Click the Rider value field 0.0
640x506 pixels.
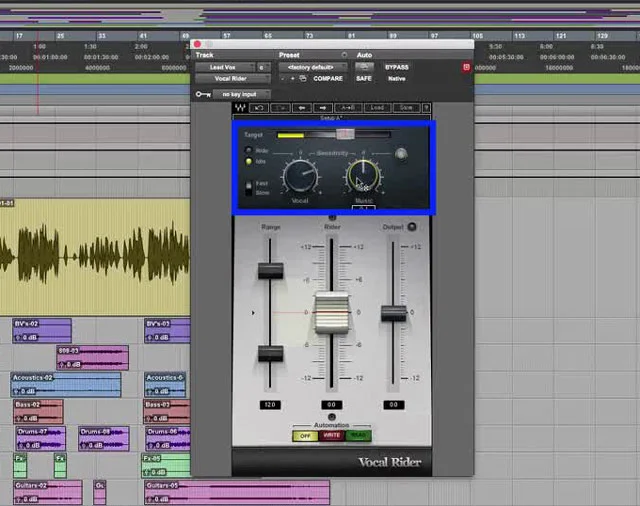[331, 405]
